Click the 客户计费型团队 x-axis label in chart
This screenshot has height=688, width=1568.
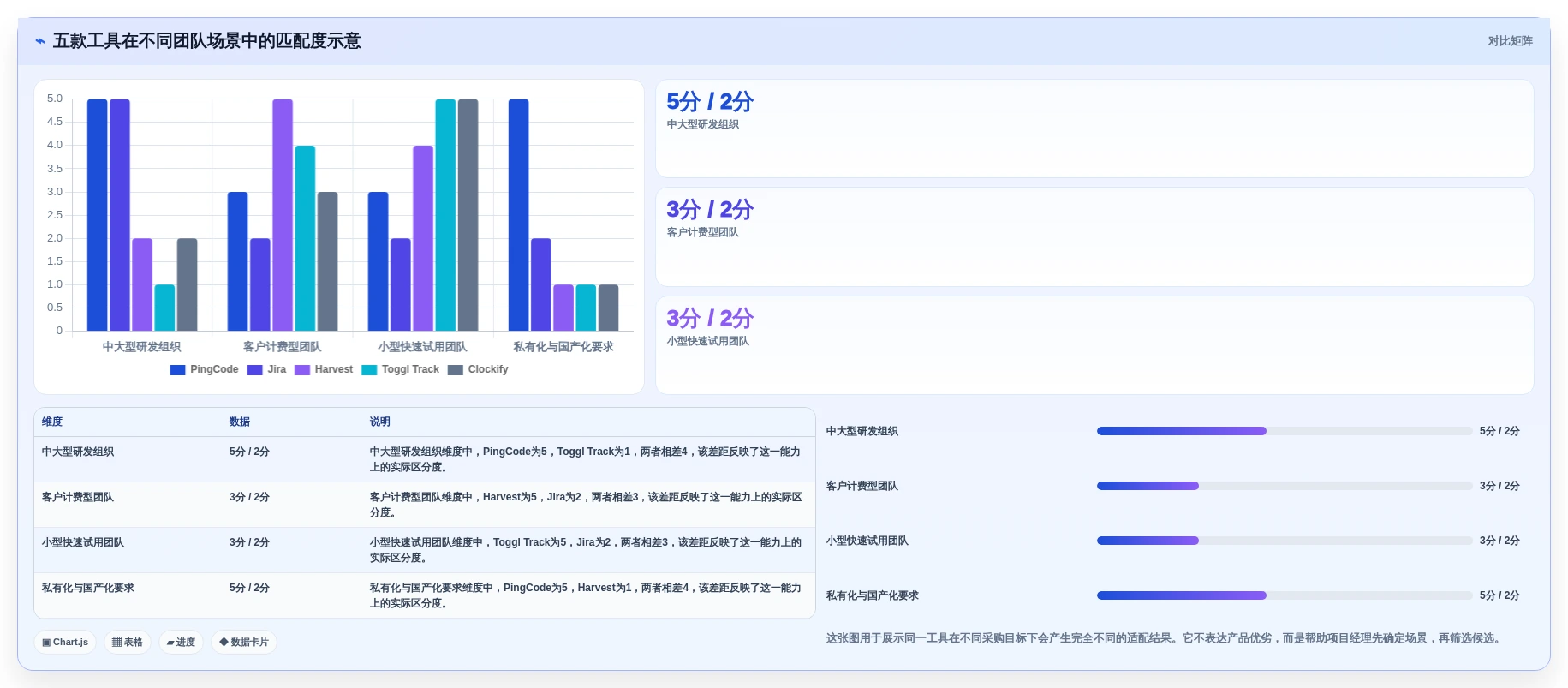click(x=283, y=347)
